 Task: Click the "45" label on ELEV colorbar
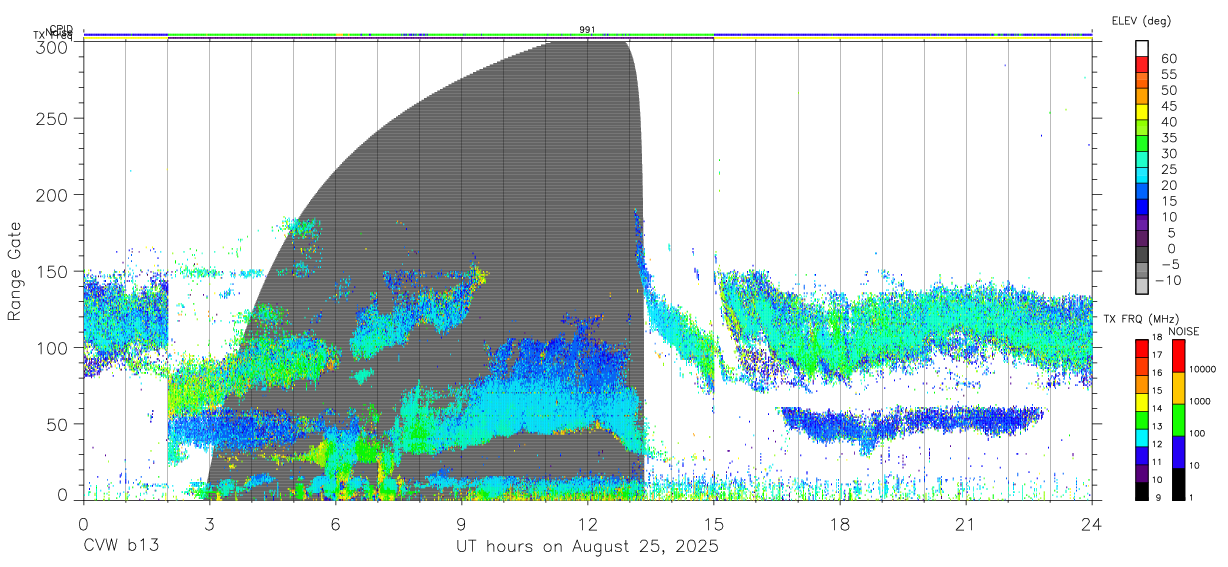tap(1169, 106)
